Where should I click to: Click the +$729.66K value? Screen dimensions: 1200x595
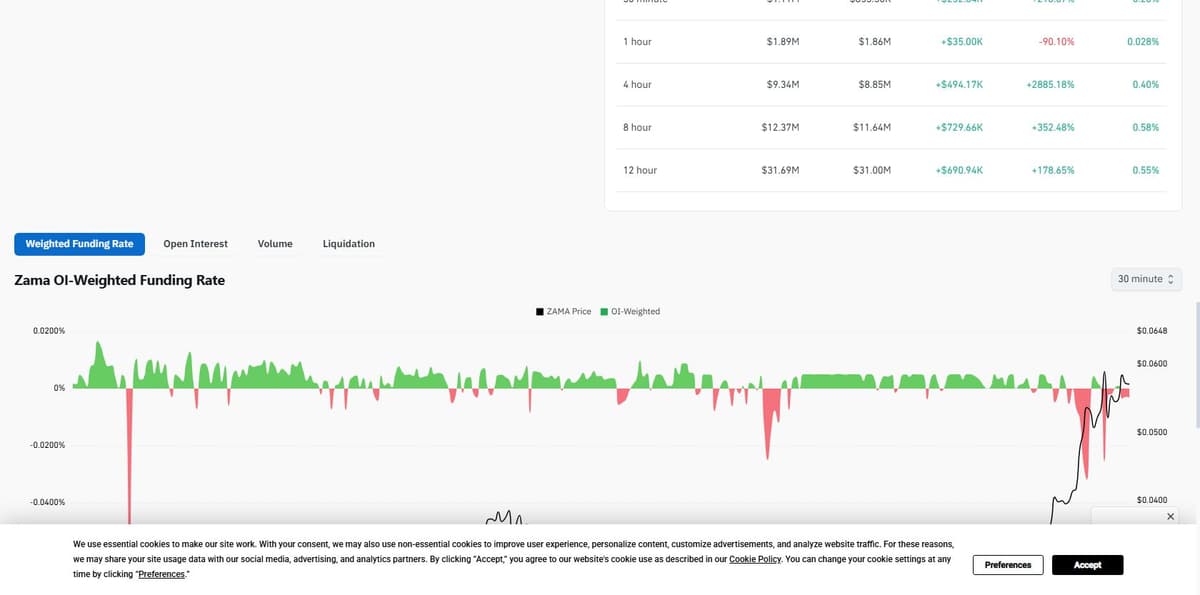click(x=959, y=128)
